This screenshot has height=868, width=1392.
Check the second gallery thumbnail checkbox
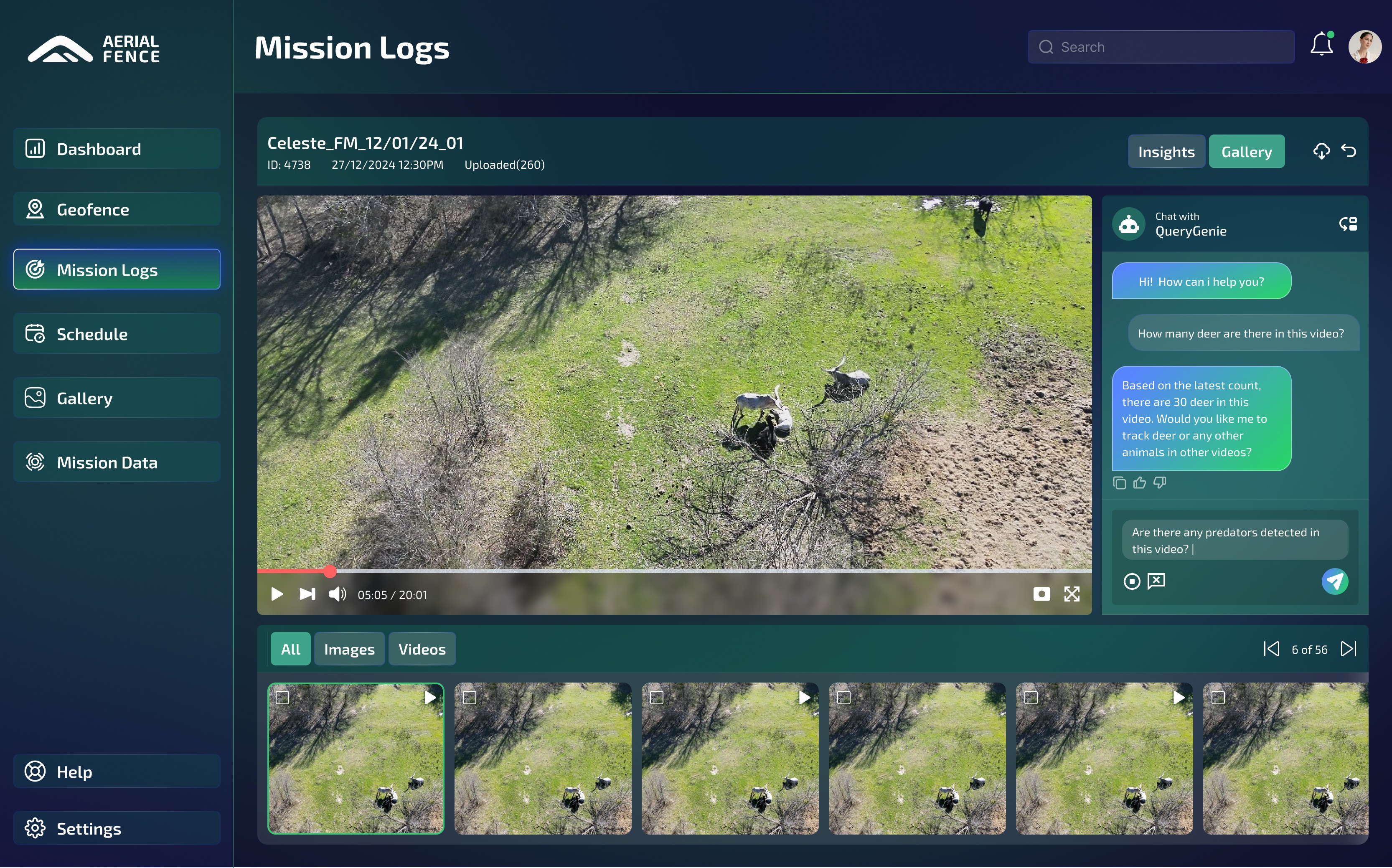pyautogui.click(x=470, y=698)
